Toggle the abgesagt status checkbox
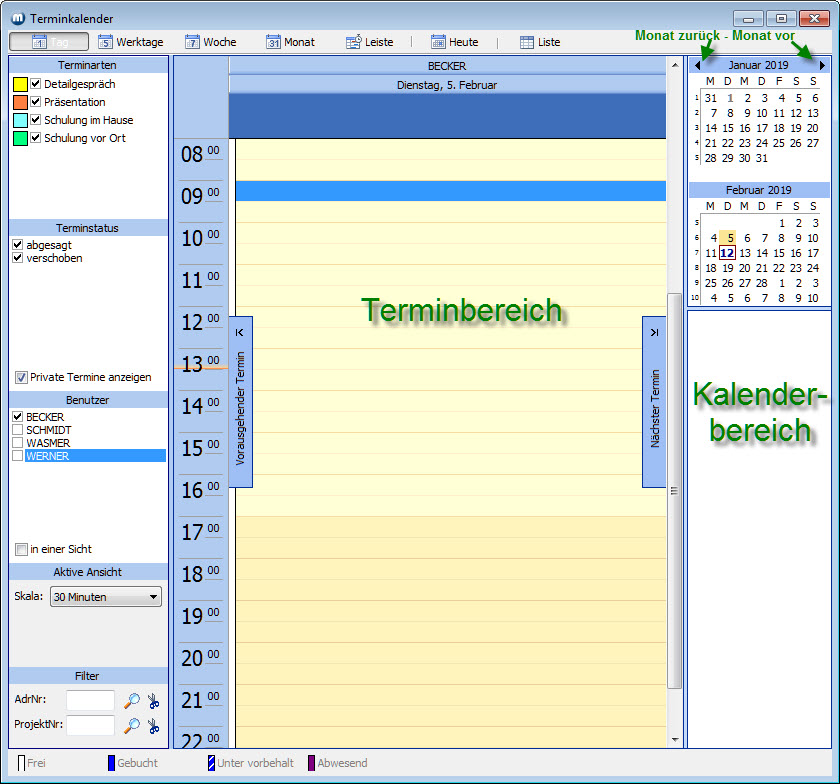840x784 pixels. point(18,245)
